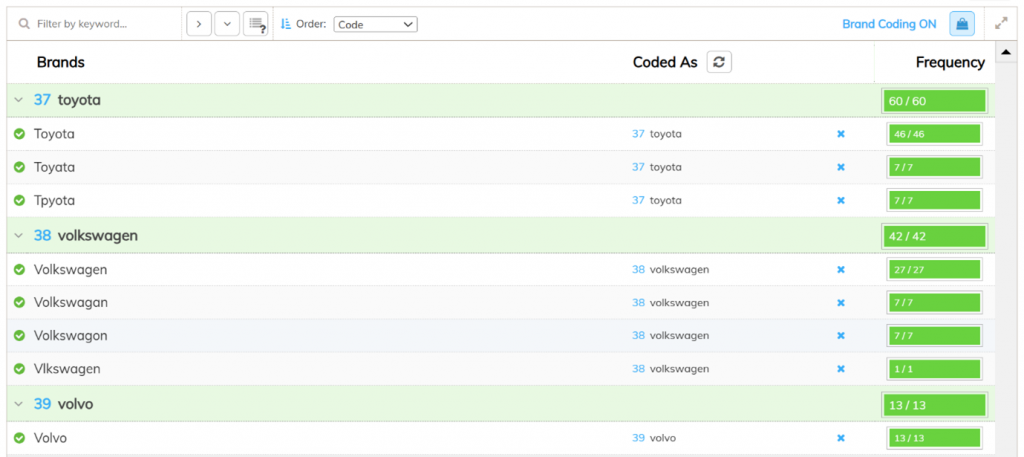Image resolution: width=1024 pixels, height=457 pixels.
Task: Expand the panel to full screen
Action: (x=1000, y=24)
